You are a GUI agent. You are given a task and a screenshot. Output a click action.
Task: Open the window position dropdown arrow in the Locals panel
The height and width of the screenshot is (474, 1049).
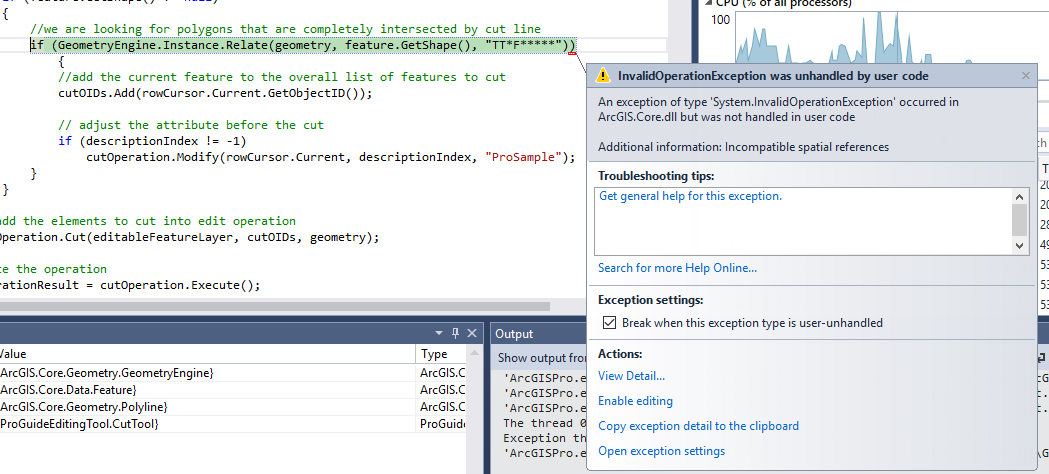(x=439, y=333)
